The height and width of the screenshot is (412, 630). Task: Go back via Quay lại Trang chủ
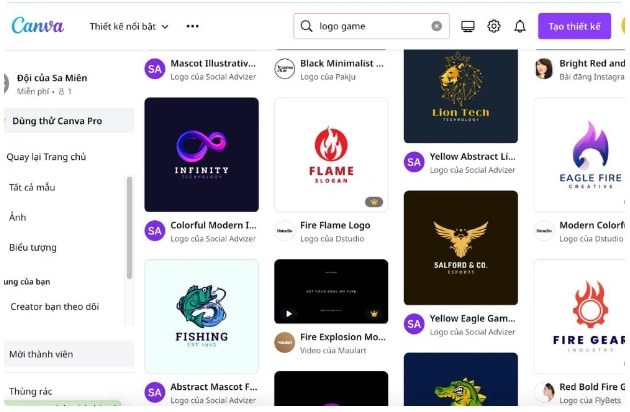pos(46,157)
